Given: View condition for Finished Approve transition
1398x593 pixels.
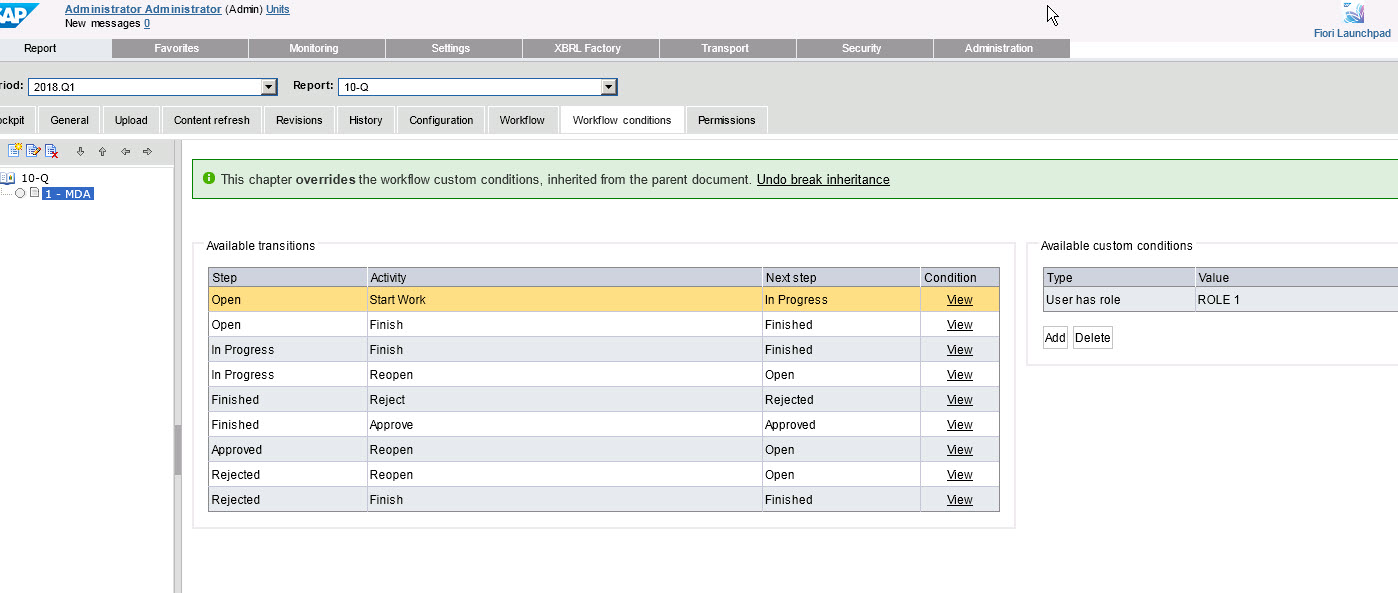Looking at the screenshot, I should pos(960,425).
